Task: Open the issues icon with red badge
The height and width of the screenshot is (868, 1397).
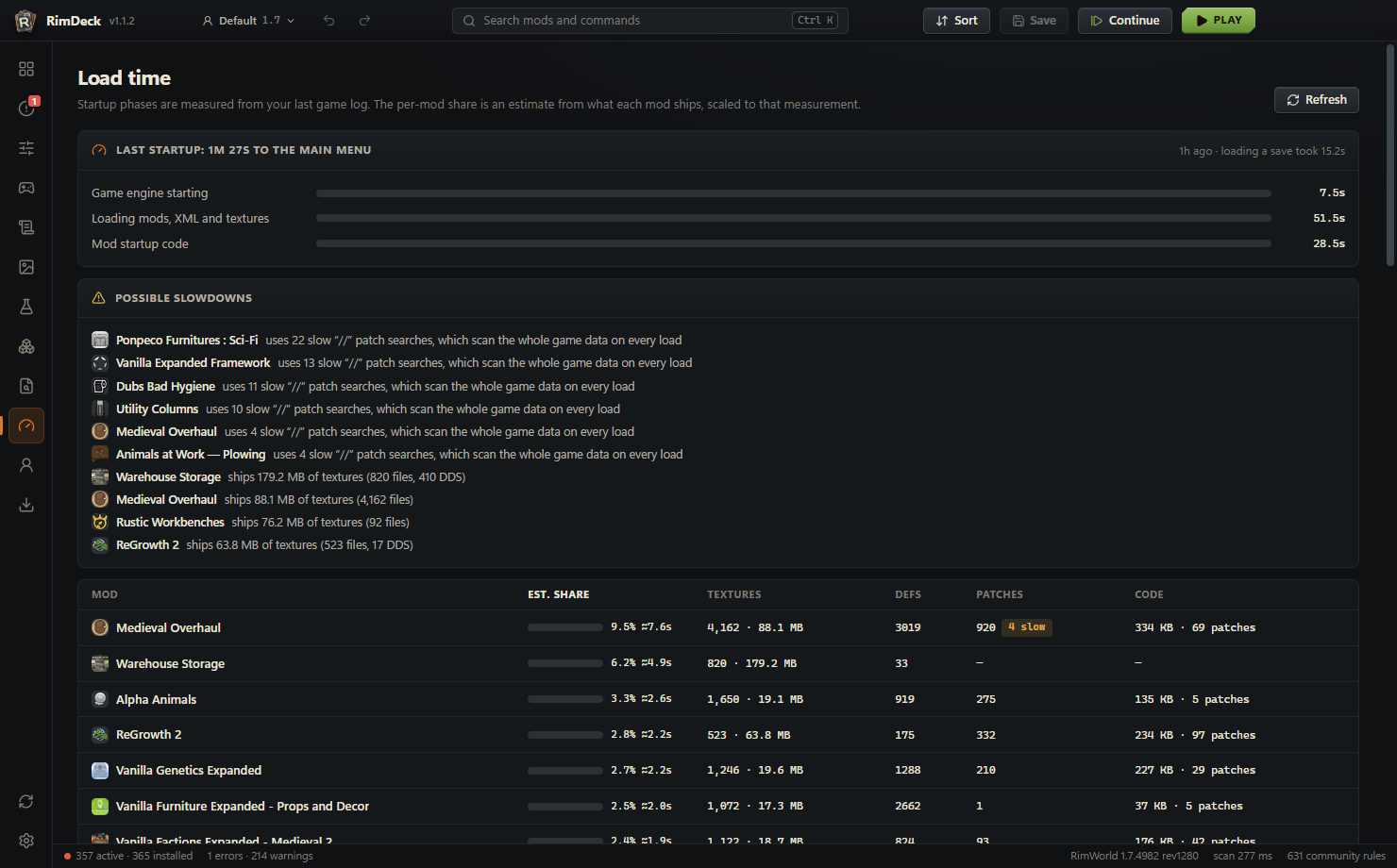Action: [26, 108]
